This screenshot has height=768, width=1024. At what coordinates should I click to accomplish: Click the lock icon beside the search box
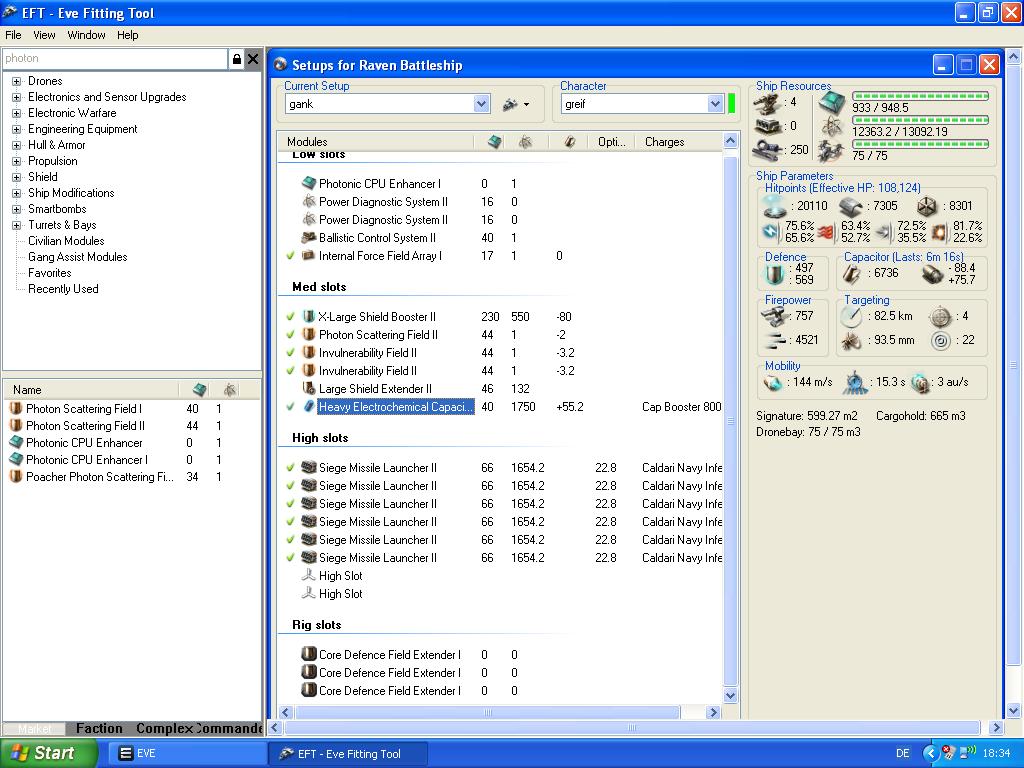237,59
